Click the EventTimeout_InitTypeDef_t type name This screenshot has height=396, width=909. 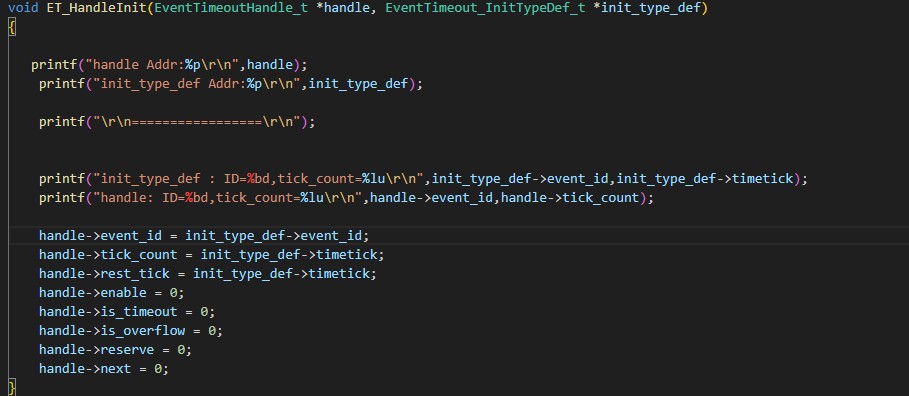(x=485, y=9)
